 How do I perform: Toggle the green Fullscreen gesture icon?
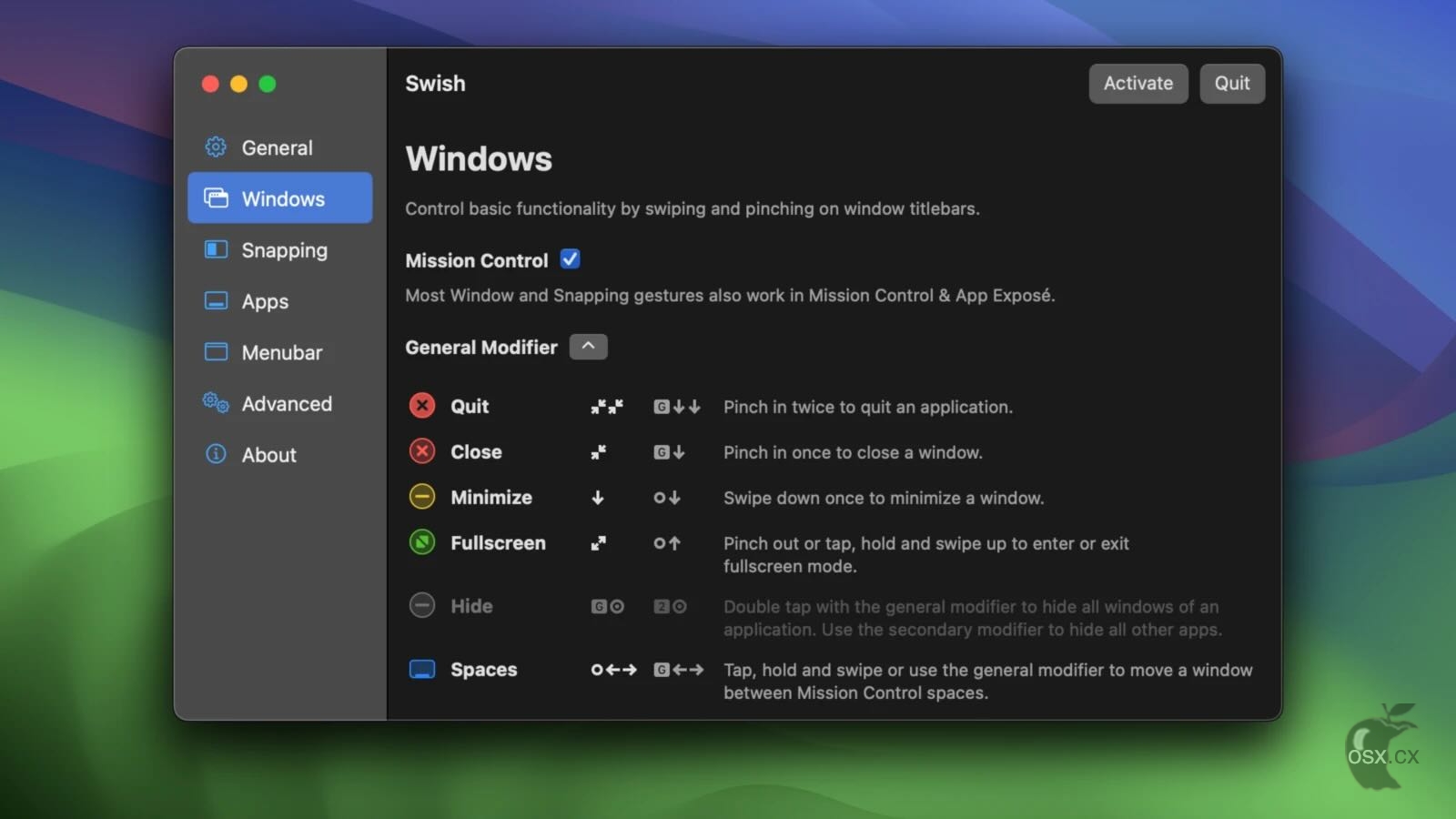pyautogui.click(x=422, y=542)
